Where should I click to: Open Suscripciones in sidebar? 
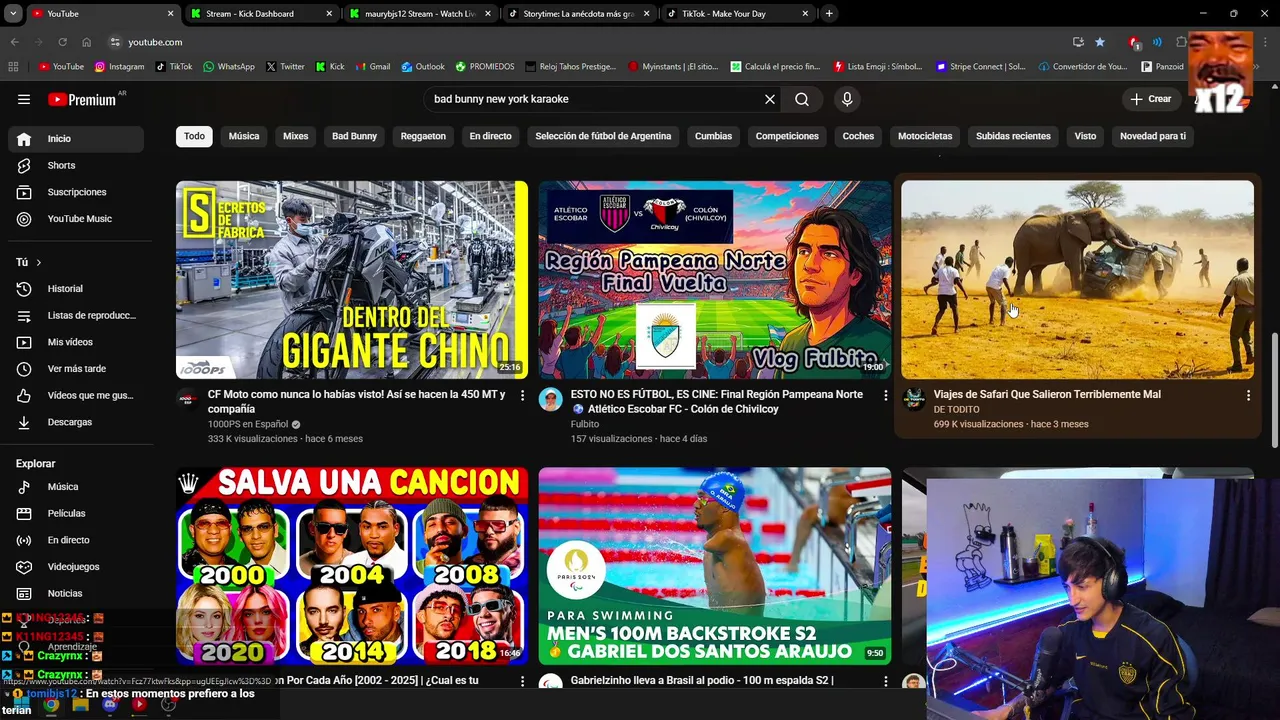76,192
